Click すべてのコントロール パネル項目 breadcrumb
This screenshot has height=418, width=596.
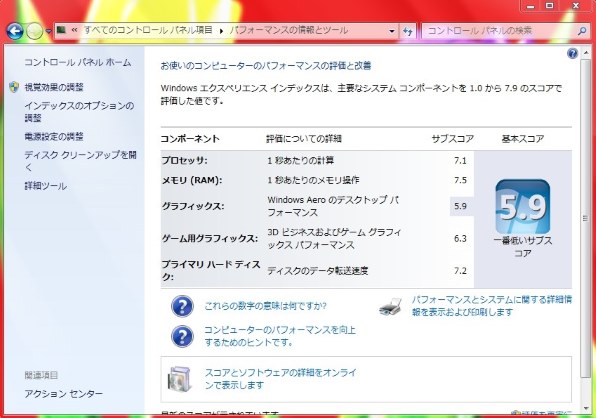[x=148, y=30]
